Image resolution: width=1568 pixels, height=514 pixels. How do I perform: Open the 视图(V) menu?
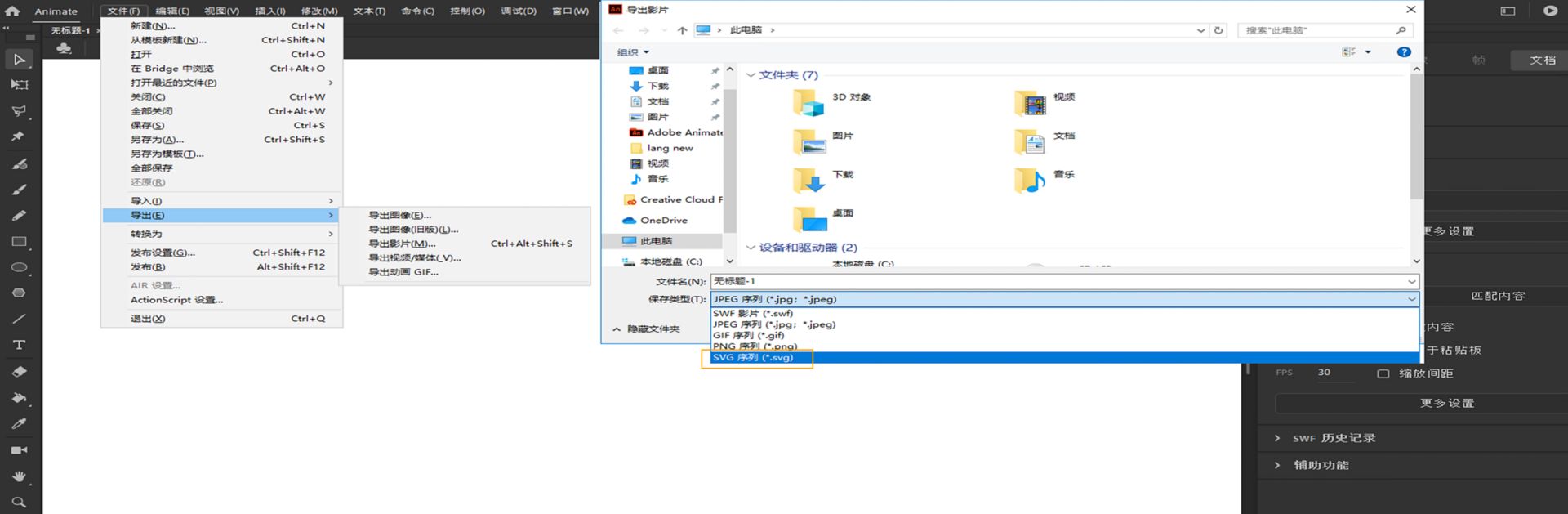coord(221,11)
